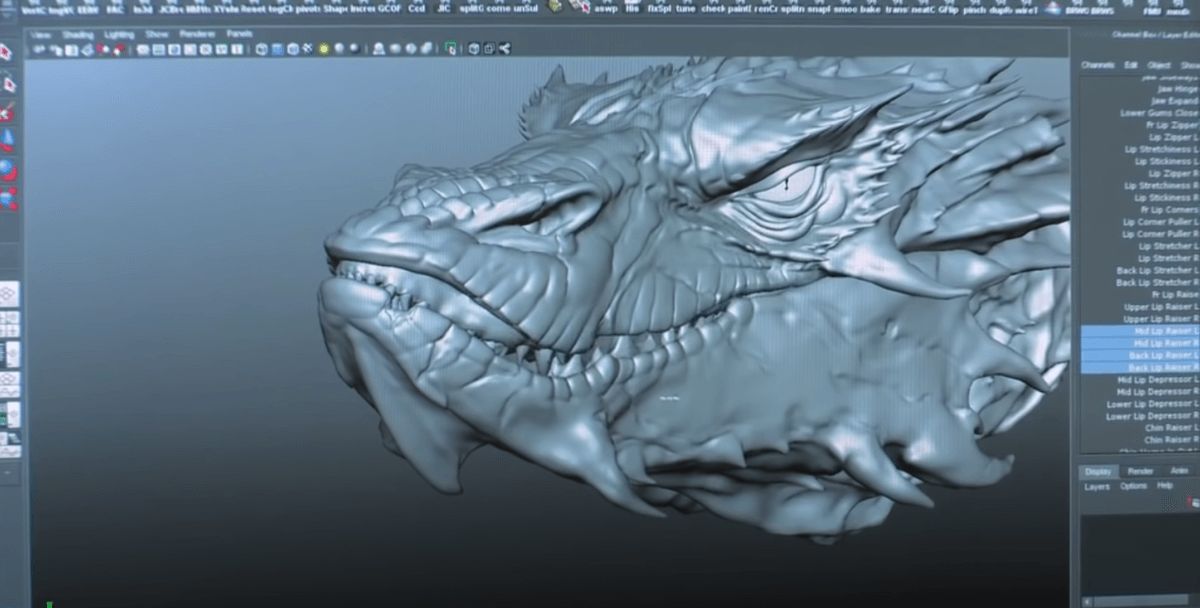Select the Upper Lip Raiser L channel
The height and width of the screenshot is (608, 1200).
(1160, 307)
